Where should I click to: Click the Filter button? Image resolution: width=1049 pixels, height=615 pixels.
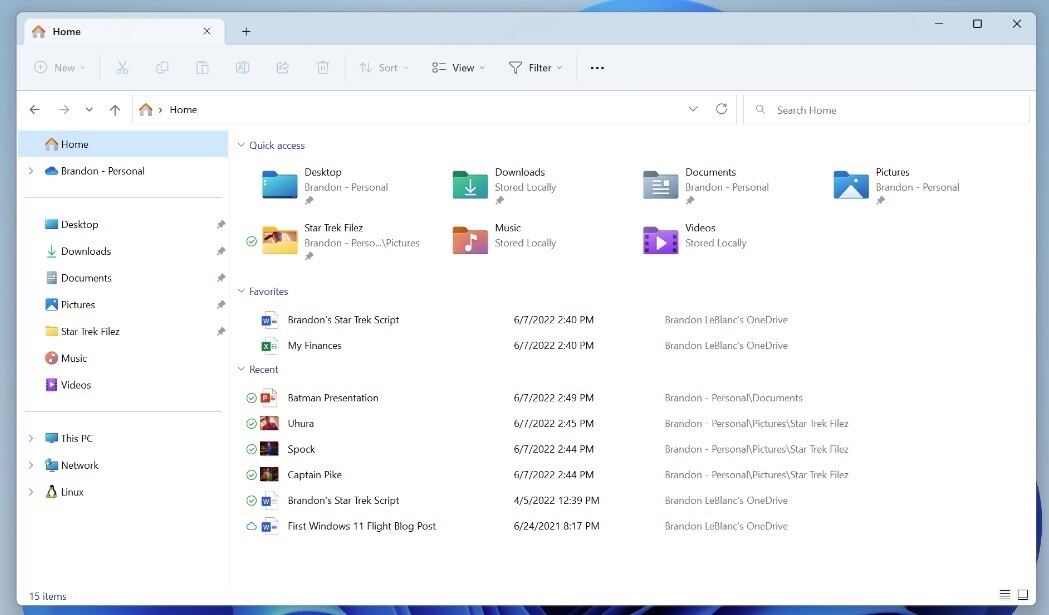pyautogui.click(x=535, y=68)
